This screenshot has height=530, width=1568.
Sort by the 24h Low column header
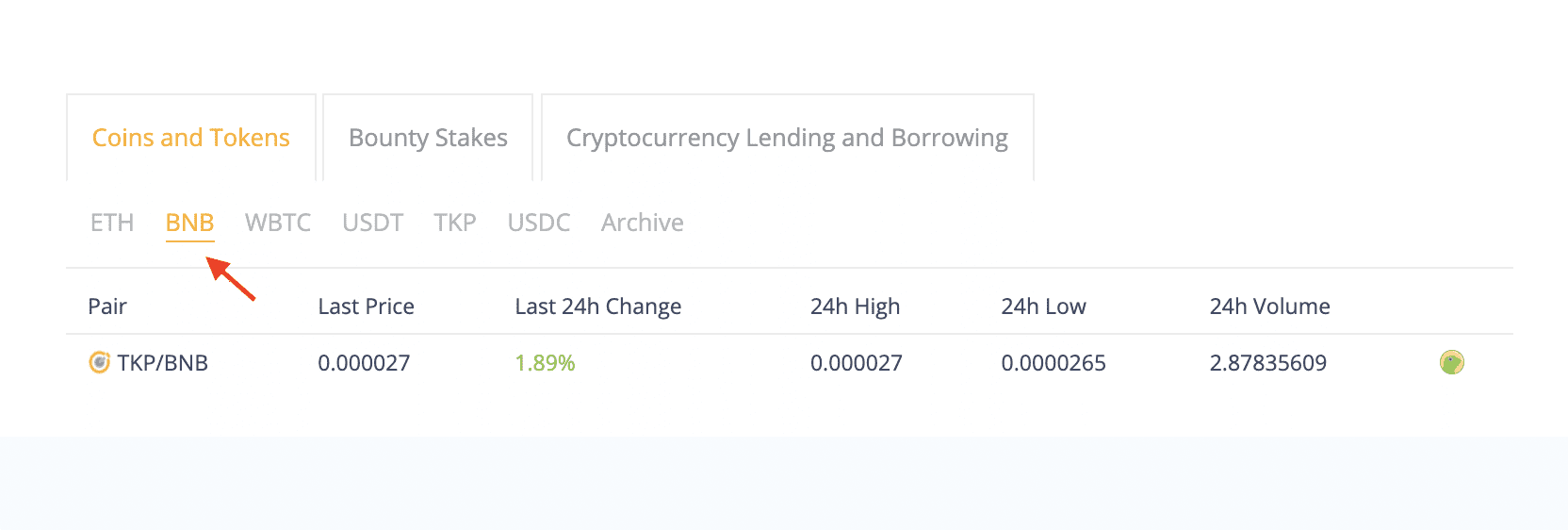tap(1044, 306)
